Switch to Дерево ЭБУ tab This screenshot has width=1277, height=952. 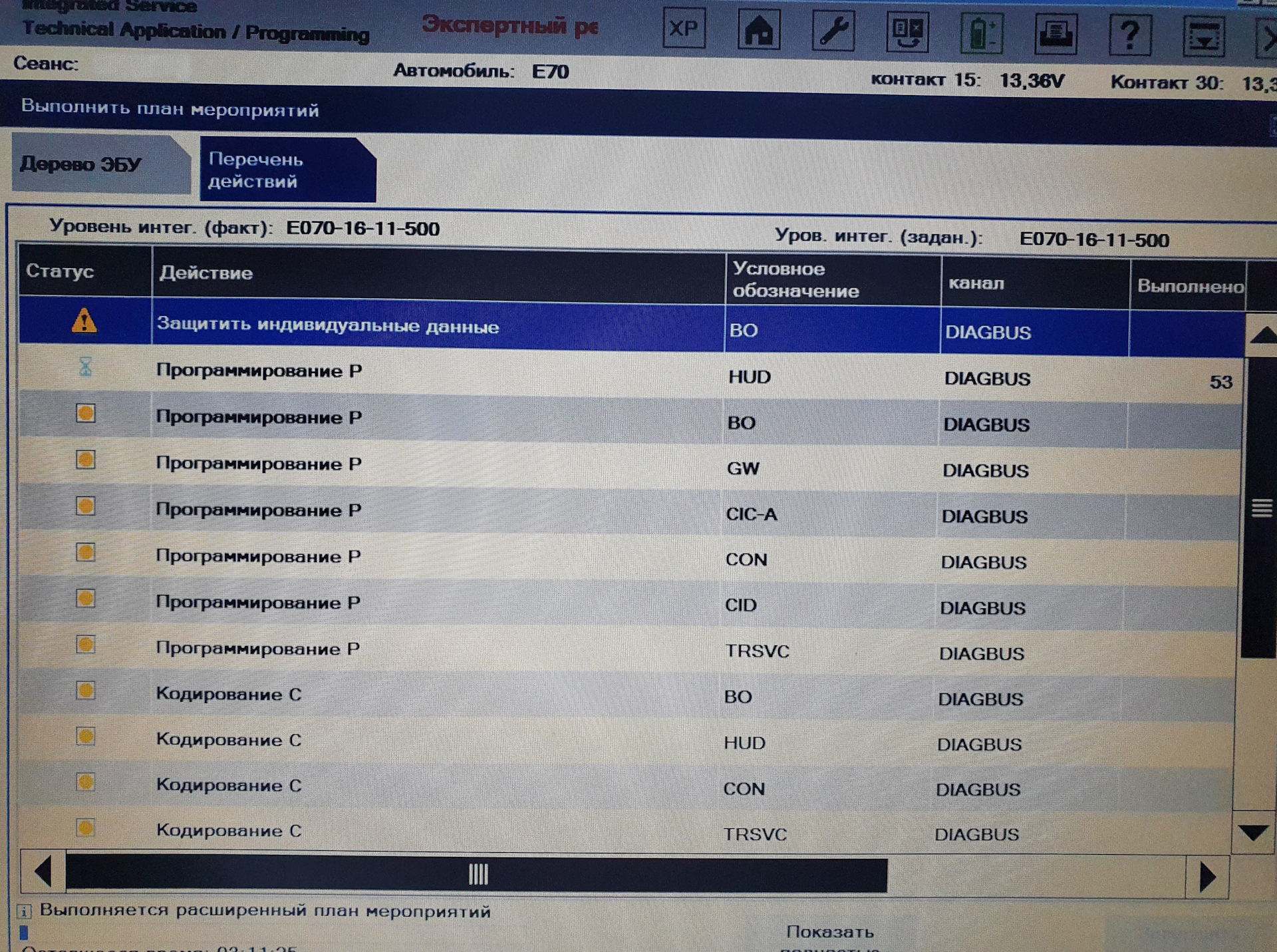point(100,164)
